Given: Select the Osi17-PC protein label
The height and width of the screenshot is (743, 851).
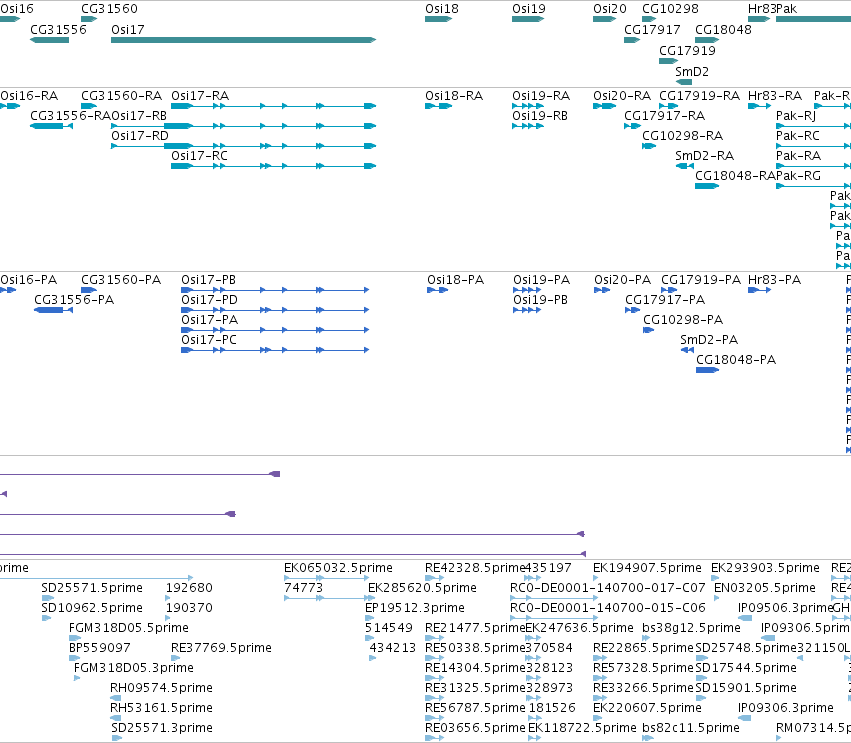Looking at the screenshot, I should (208, 340).
